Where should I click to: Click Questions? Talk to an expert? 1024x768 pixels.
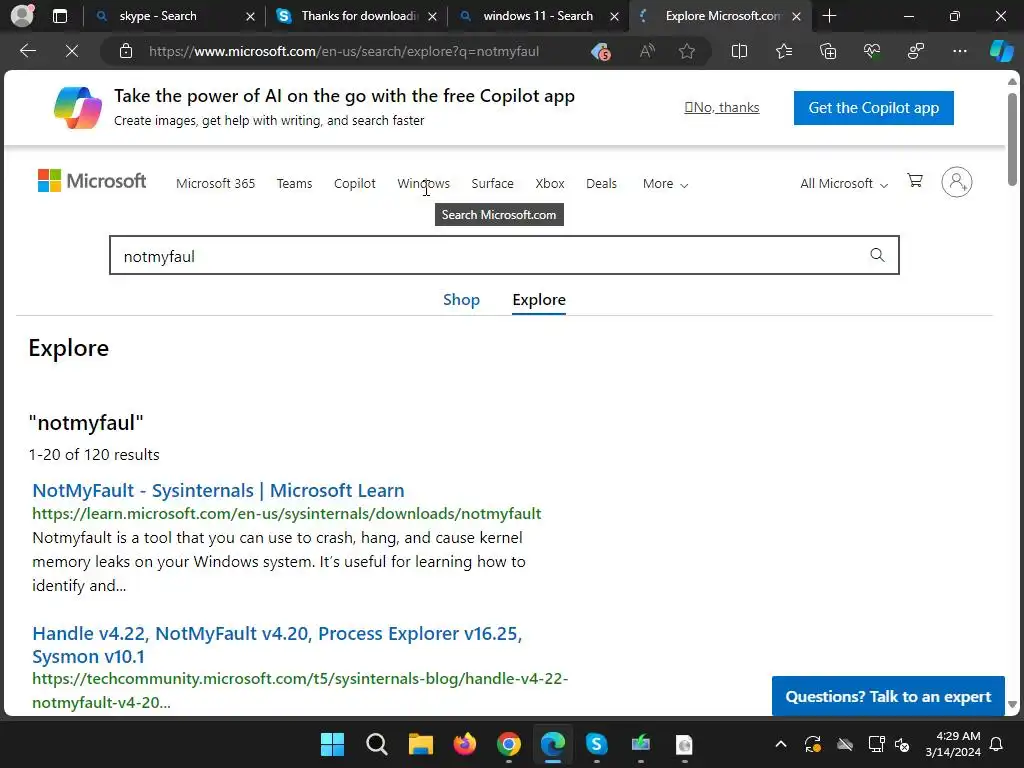[888, 696]
